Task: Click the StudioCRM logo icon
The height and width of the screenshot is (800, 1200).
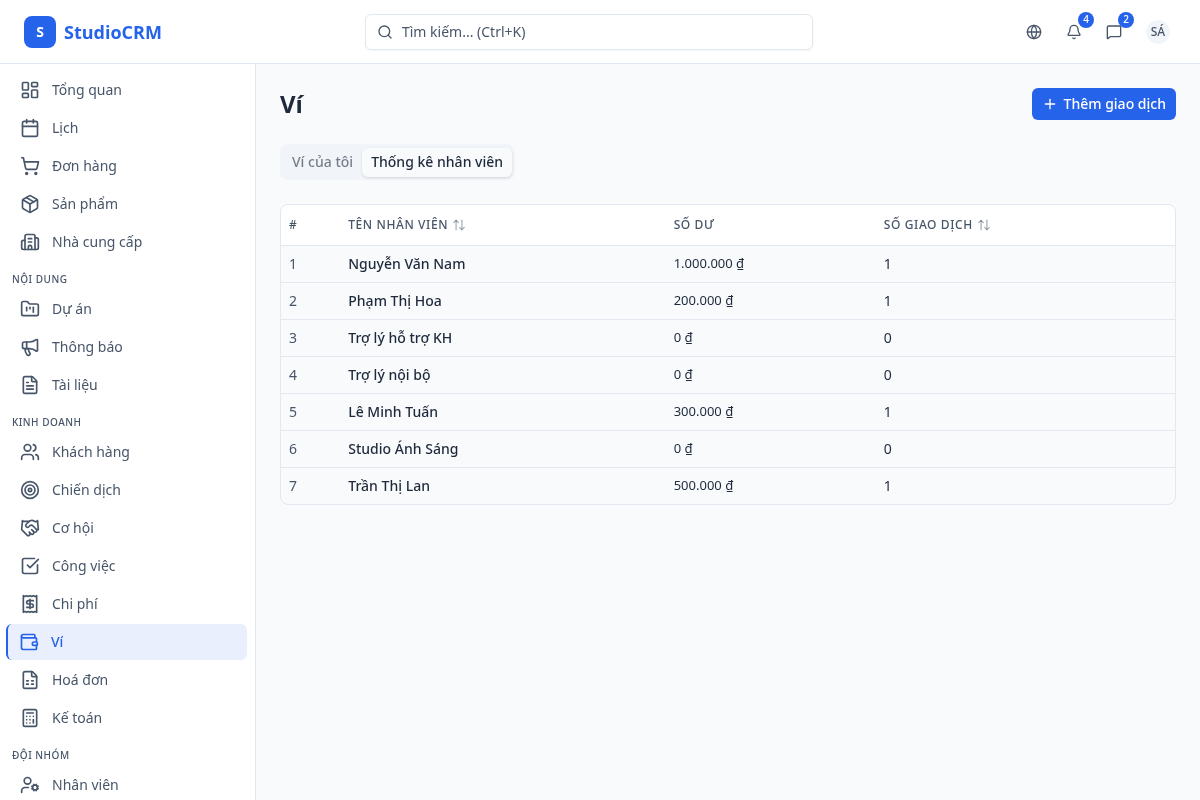Action: (x=40, y=32)
